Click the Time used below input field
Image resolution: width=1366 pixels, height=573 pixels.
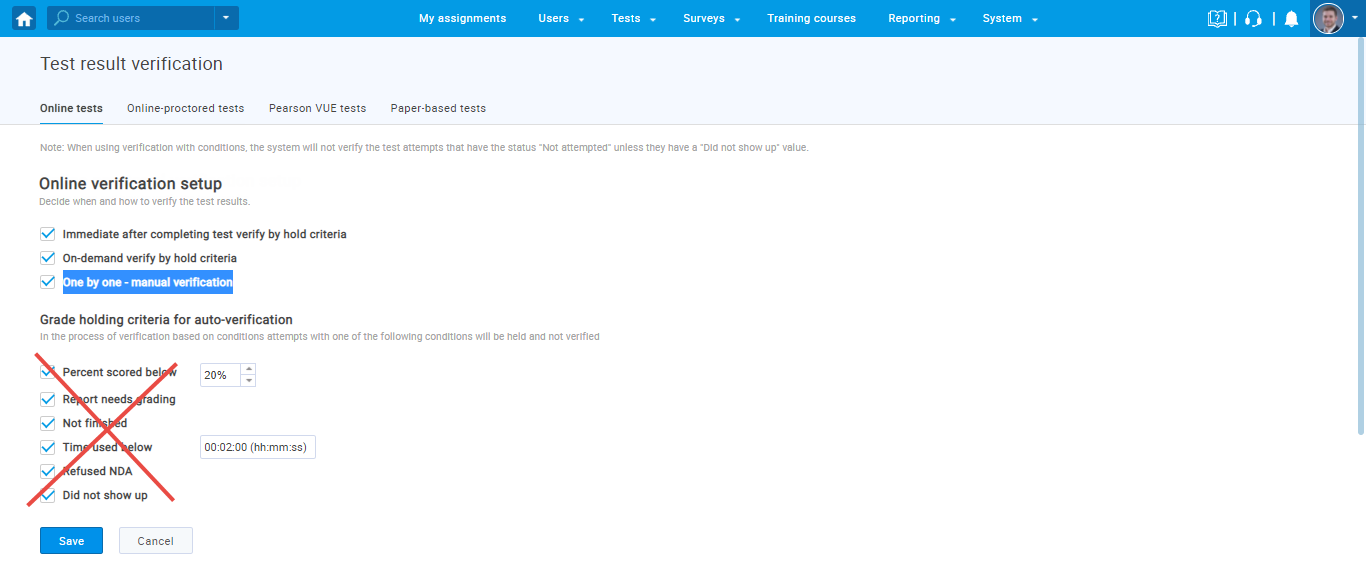[258, 447]
